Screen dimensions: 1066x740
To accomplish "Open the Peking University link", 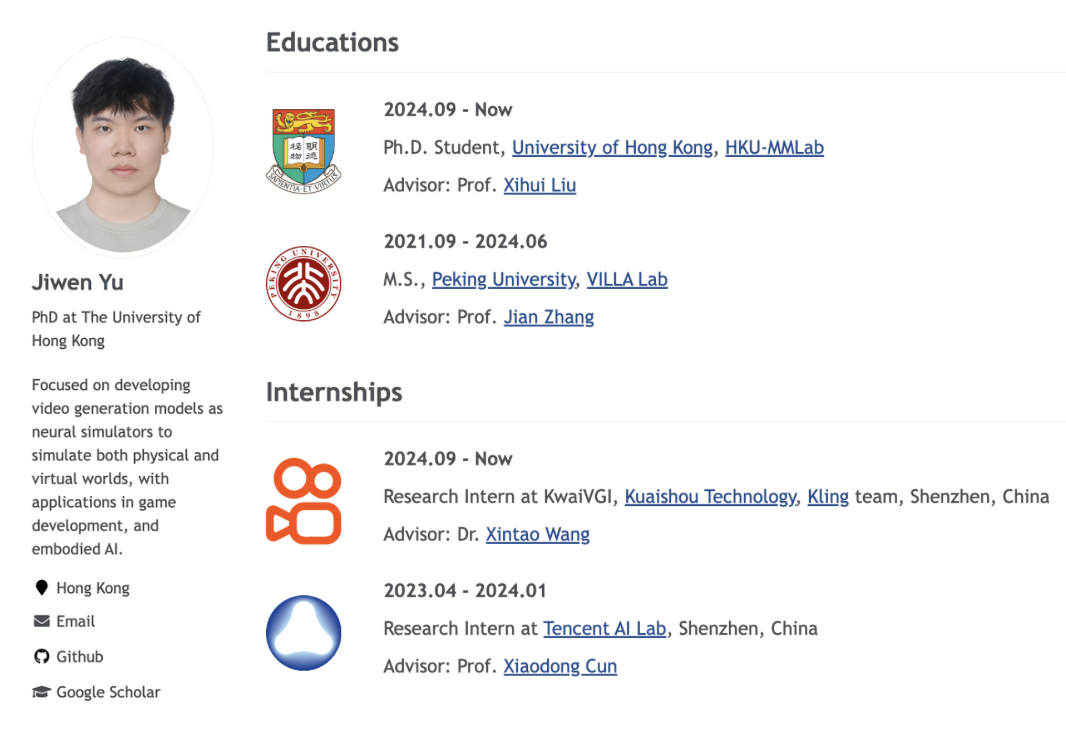I will [x=503, y=279].
